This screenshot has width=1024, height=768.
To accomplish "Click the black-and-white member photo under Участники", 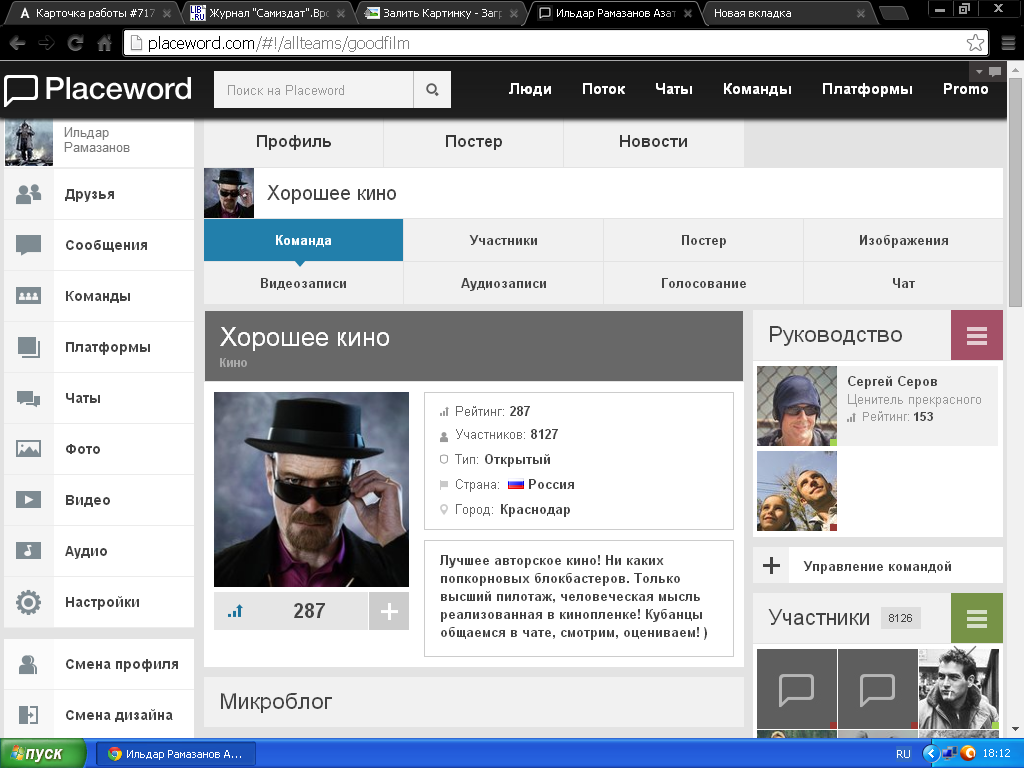I will click(x=959, y=688).
